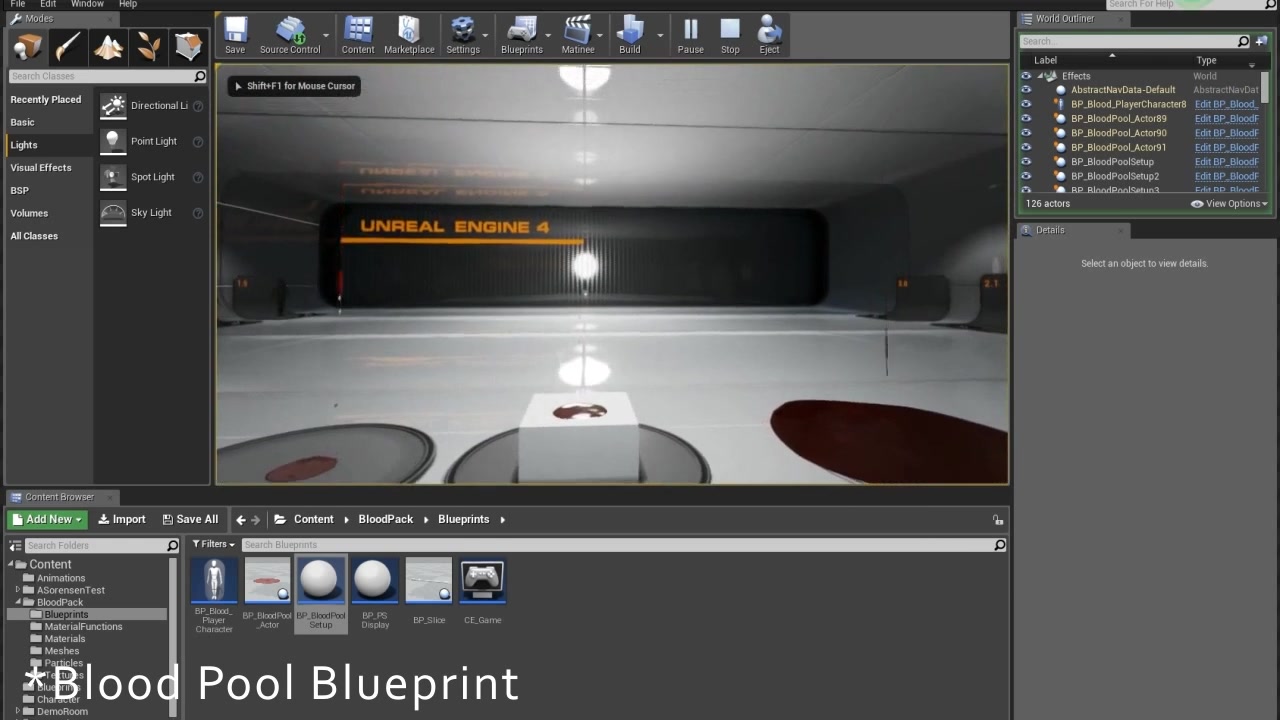Click the Directional Light icon
Screen dimensions: 1280x720
(113, 105)
